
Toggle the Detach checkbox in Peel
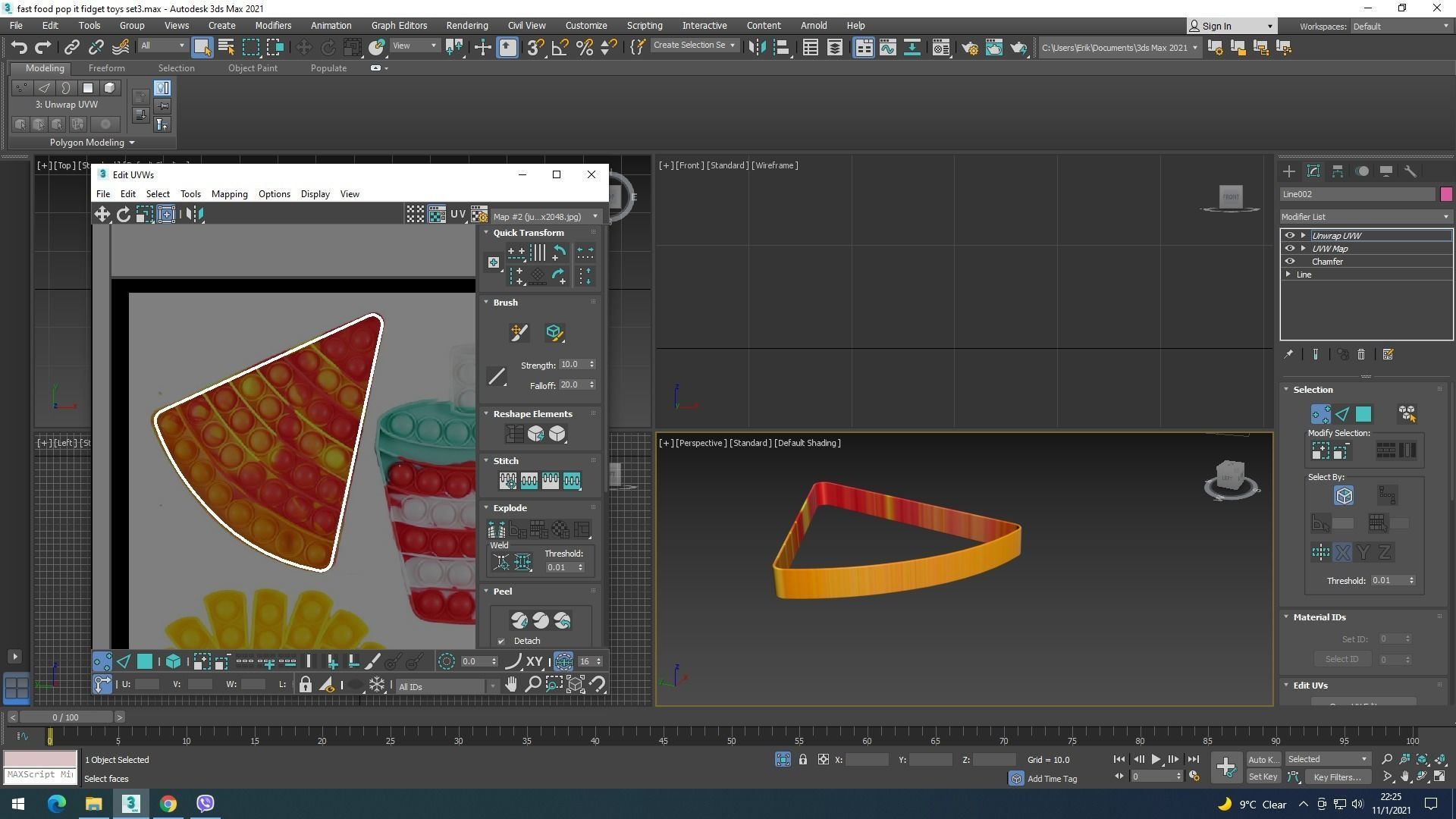(x=501, y=642)
